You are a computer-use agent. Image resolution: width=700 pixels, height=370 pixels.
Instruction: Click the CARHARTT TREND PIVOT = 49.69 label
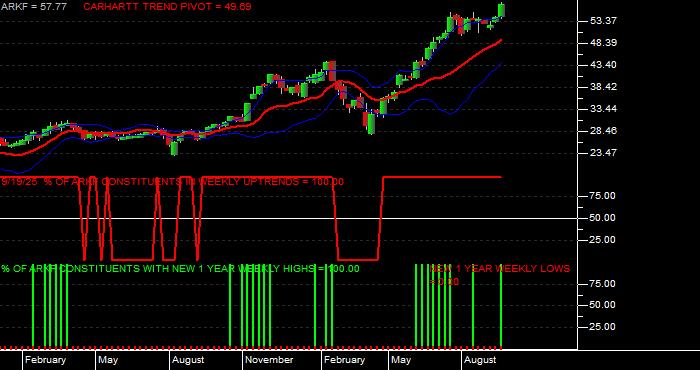(167, 7)
